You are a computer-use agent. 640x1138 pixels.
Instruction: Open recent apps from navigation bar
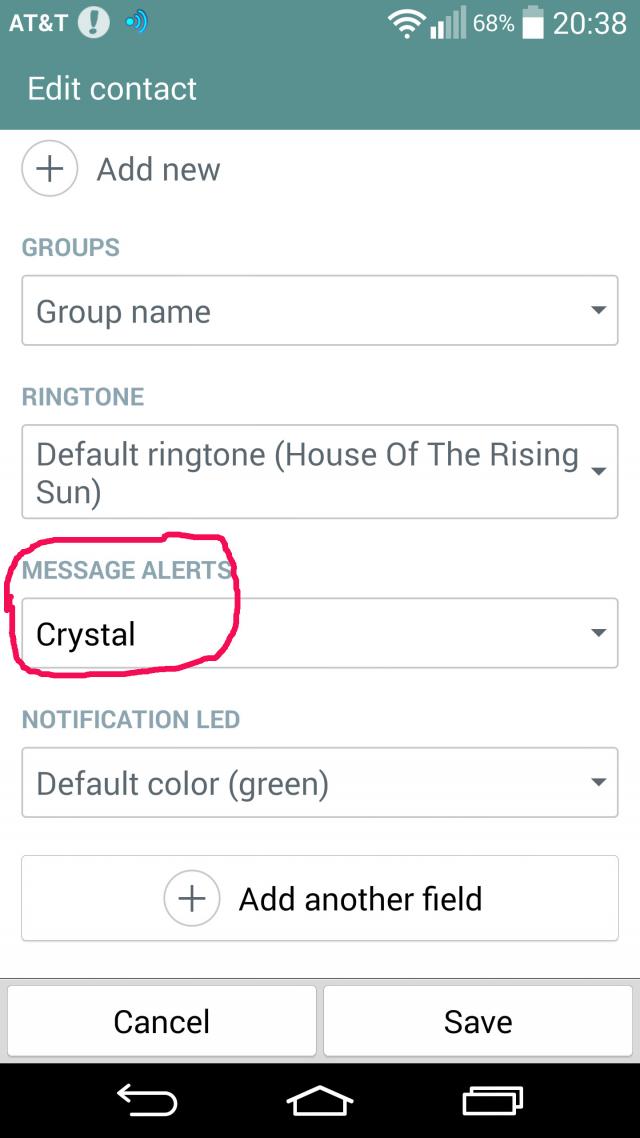point(493,1101)
